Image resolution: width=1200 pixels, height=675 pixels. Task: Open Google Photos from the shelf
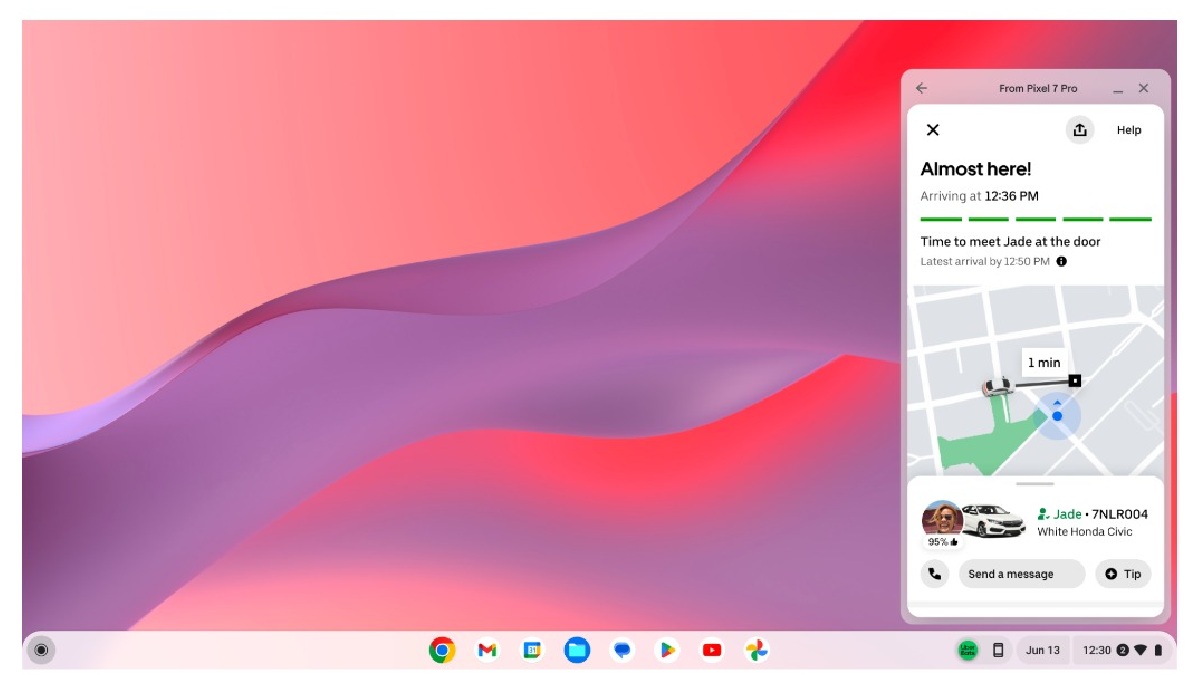pyautogui.click(x=756, y=649)
